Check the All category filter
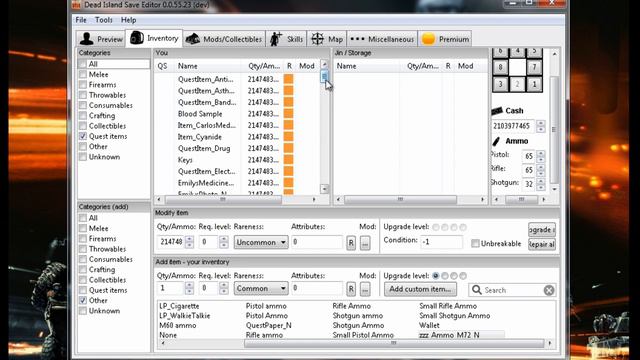 point(83,64)
